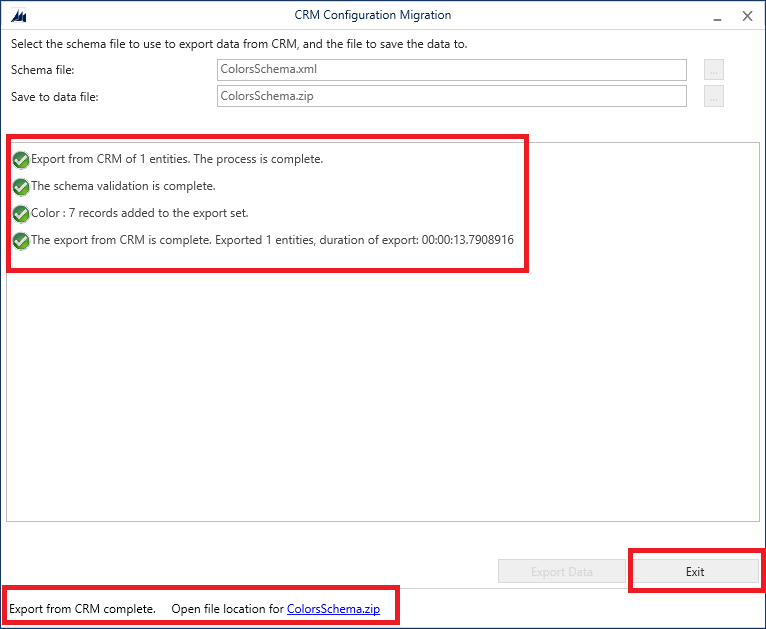Minimize the CRM Configuration Migration window
Screen dimensions: 766x629
[x=716, y=16]
